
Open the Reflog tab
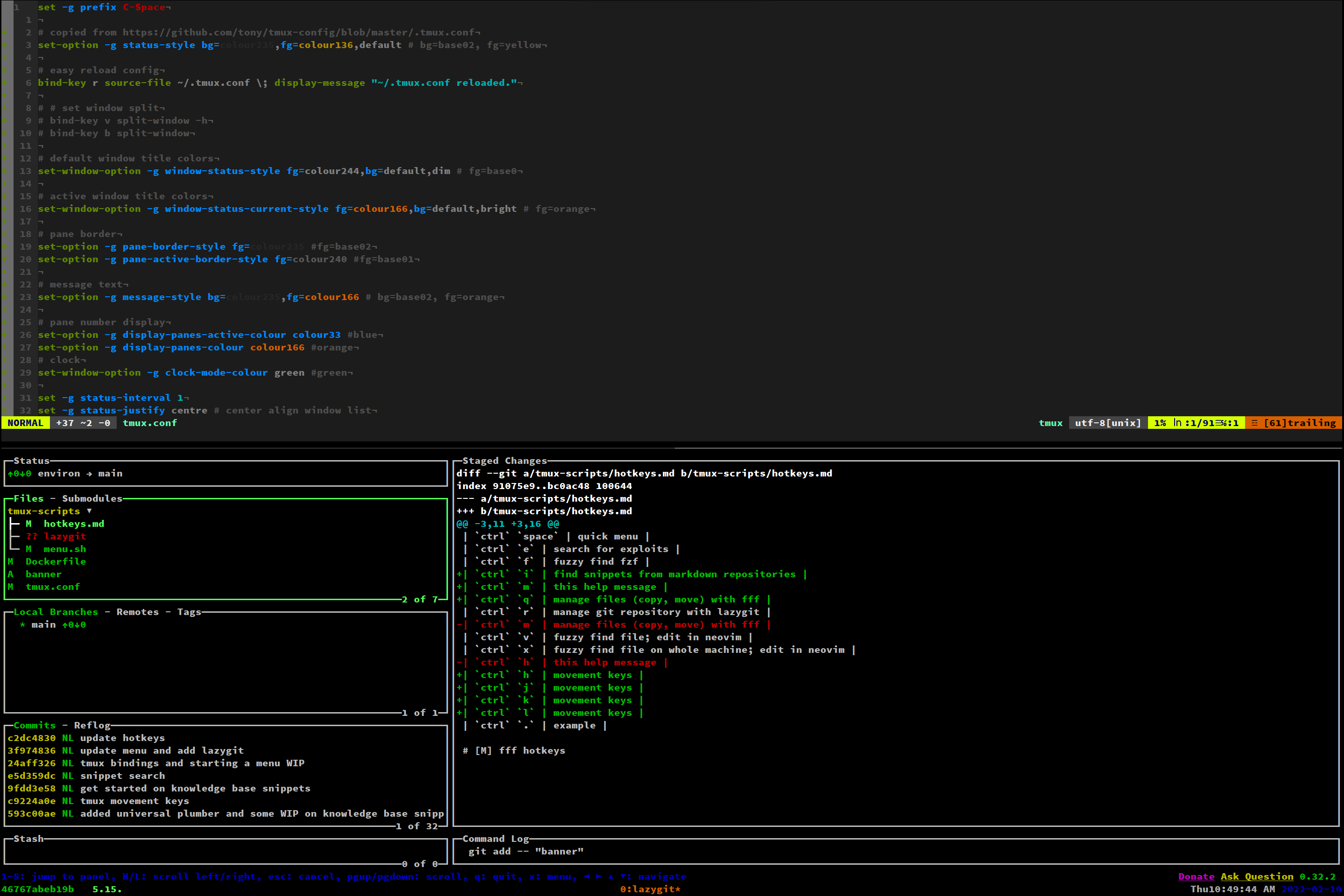[92, 725]
